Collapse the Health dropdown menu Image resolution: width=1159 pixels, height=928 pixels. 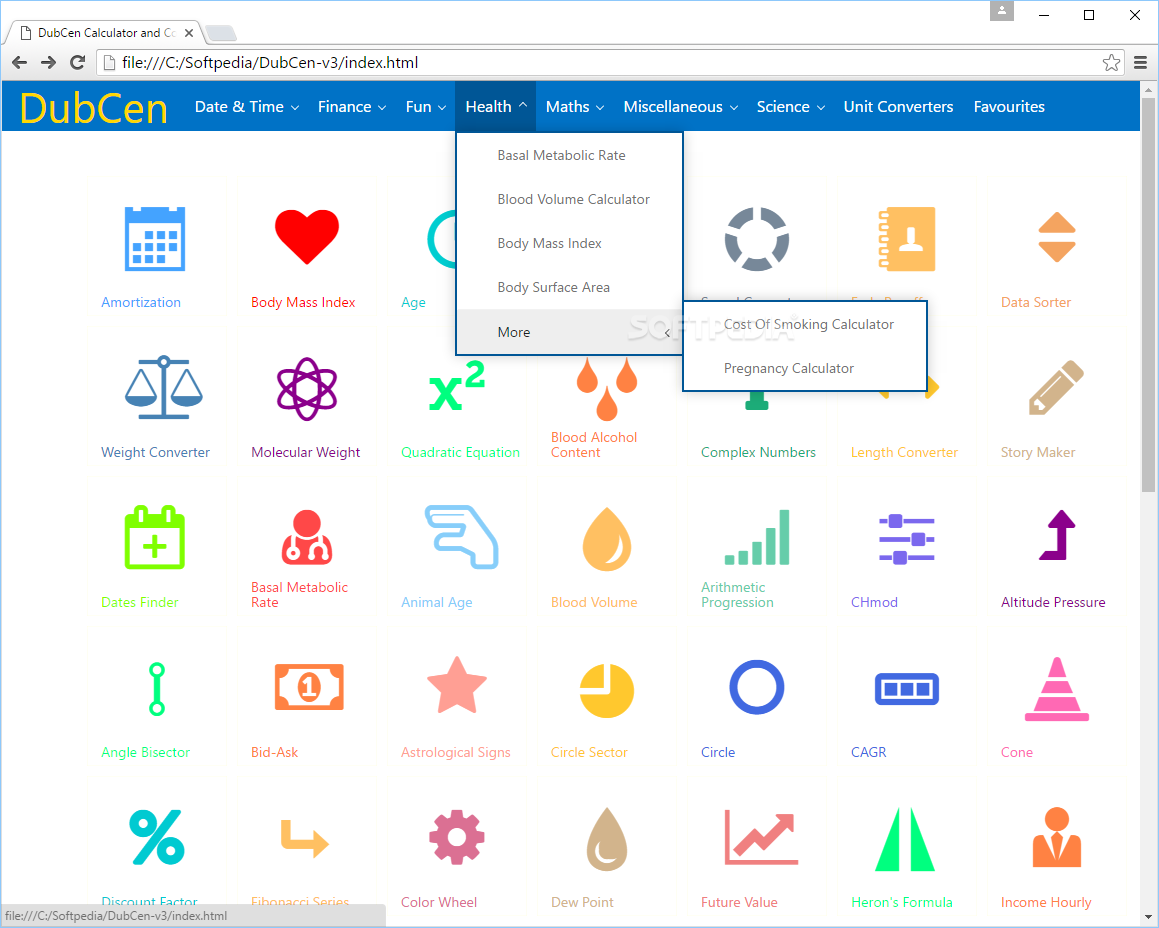pos(496,106)
